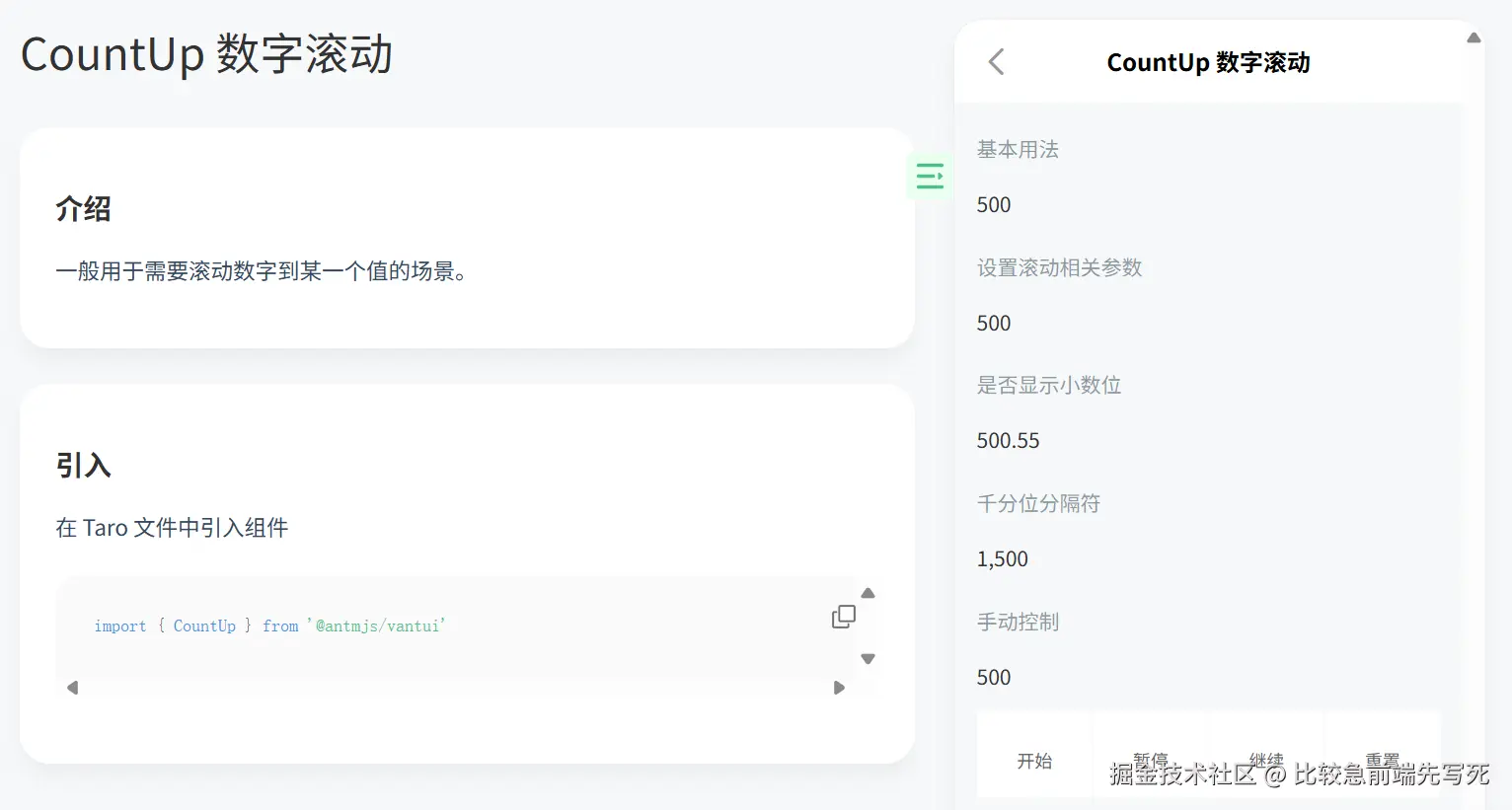1512x810 pixels.
Task: Click the back arrow in the CountUp demo header
Action: (997, 62)
